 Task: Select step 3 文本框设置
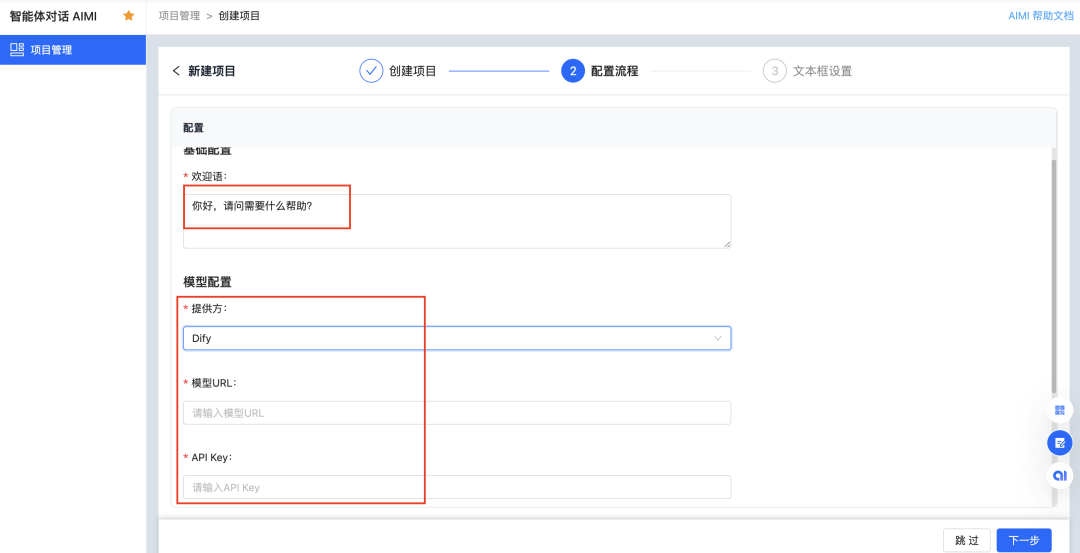(x=807, y=71)
